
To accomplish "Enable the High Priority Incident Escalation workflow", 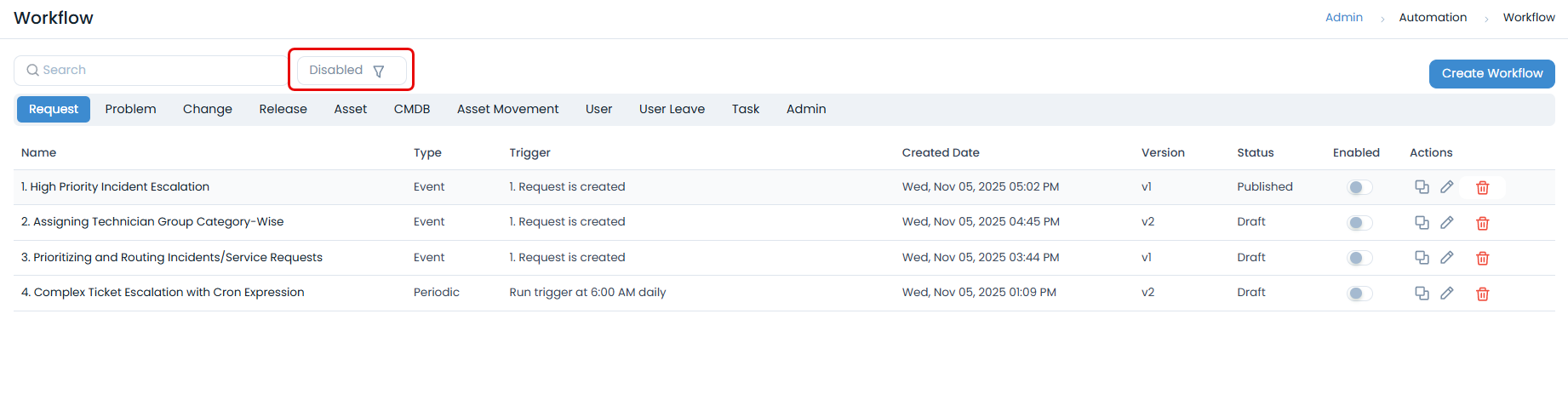I will pos(1359,188).
